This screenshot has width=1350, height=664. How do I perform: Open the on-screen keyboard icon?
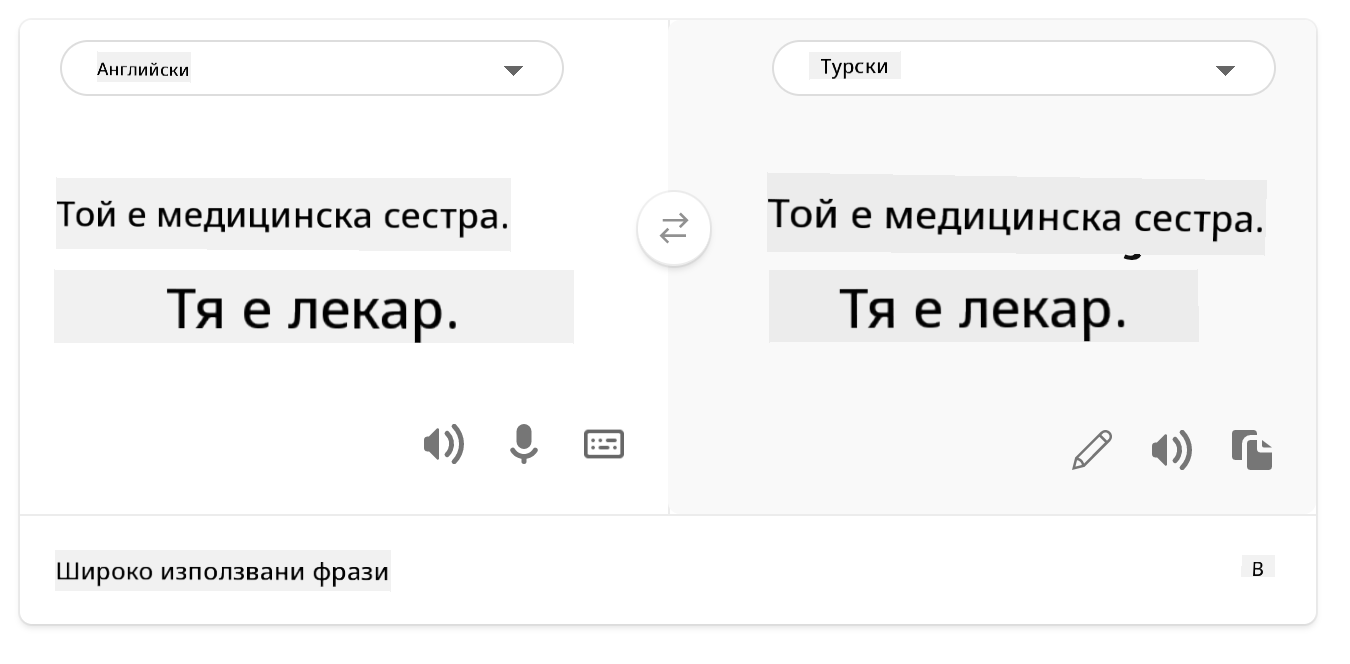point(604,444)
